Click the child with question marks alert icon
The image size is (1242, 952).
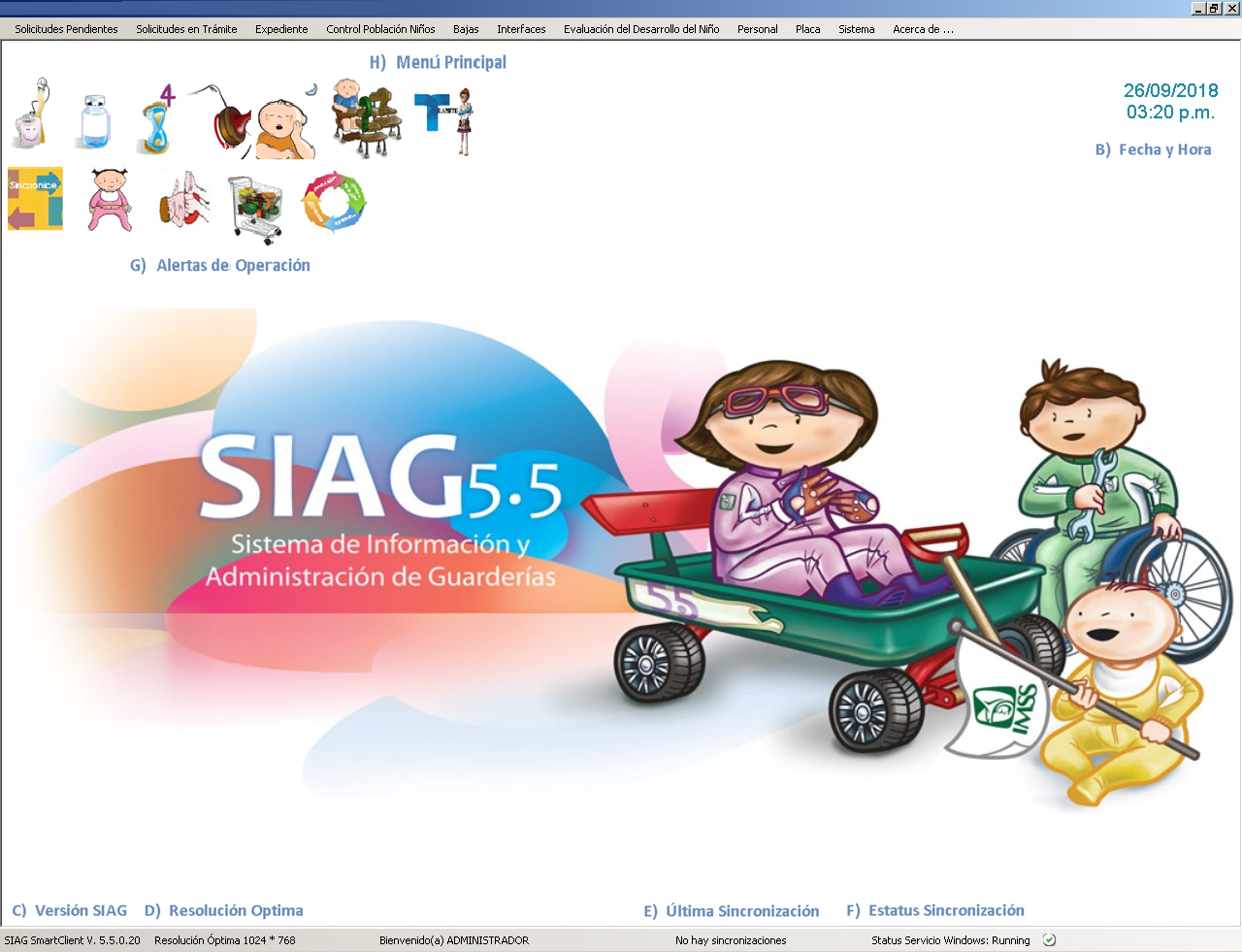tap(364, 116)
